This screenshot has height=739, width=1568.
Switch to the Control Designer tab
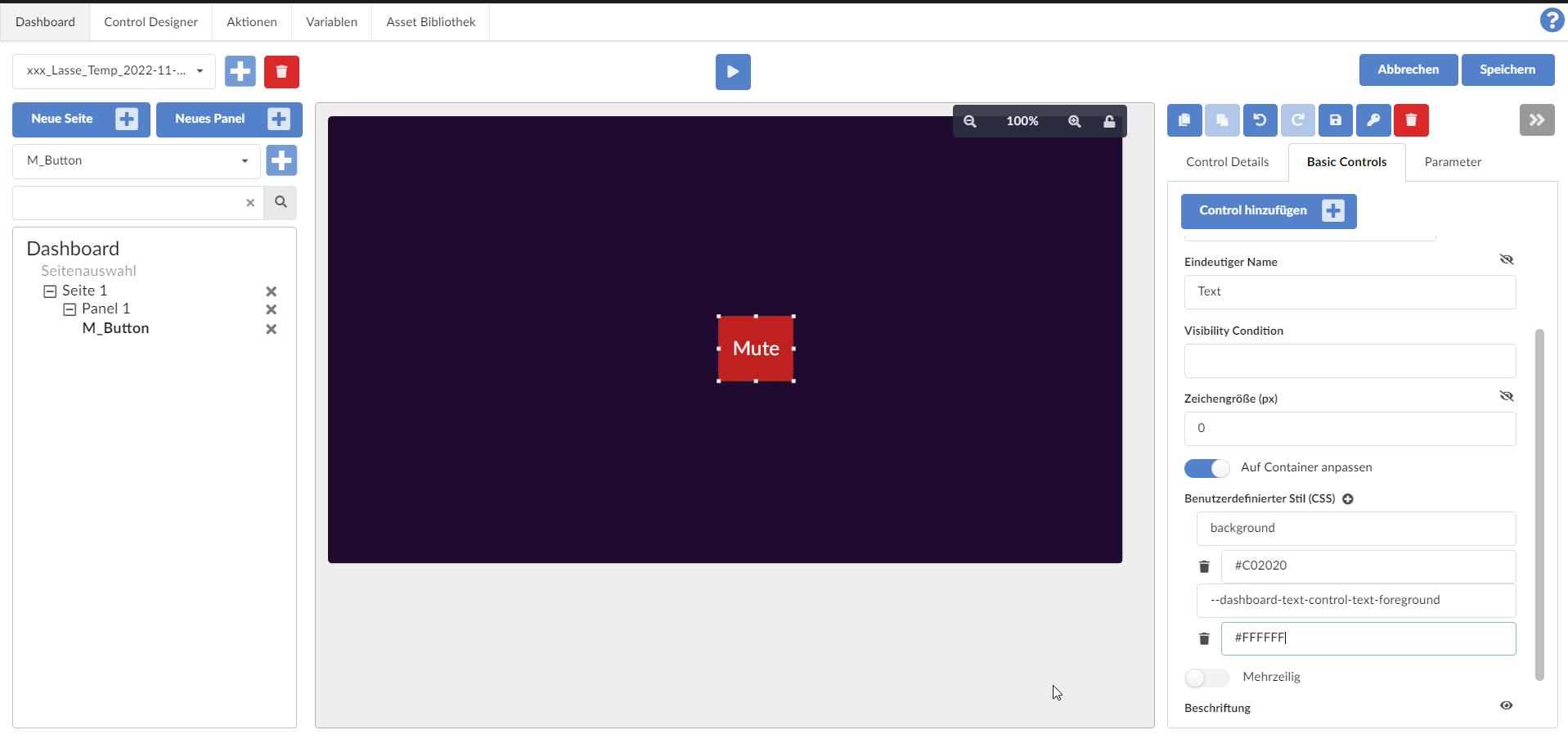151,22
